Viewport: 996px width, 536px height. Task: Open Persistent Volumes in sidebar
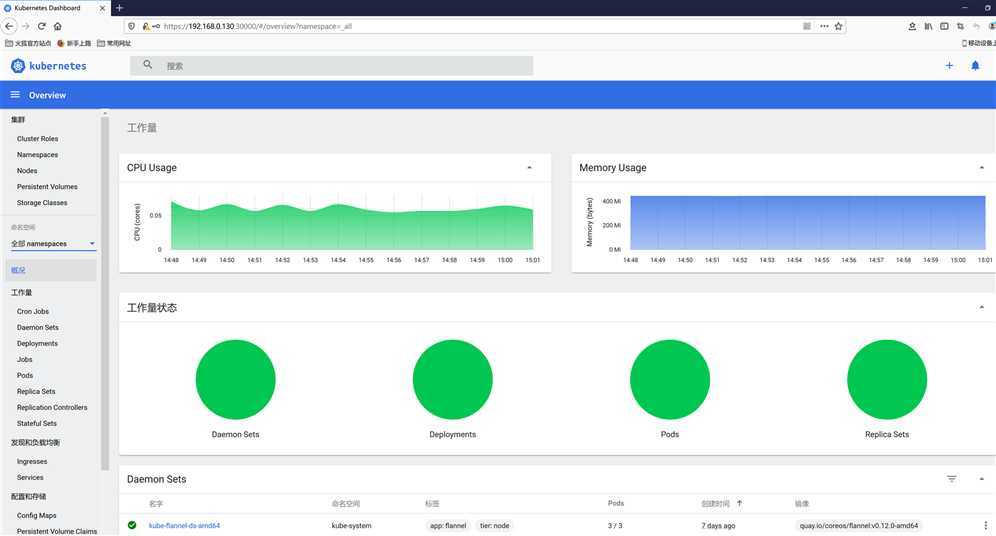click(47, 187)
